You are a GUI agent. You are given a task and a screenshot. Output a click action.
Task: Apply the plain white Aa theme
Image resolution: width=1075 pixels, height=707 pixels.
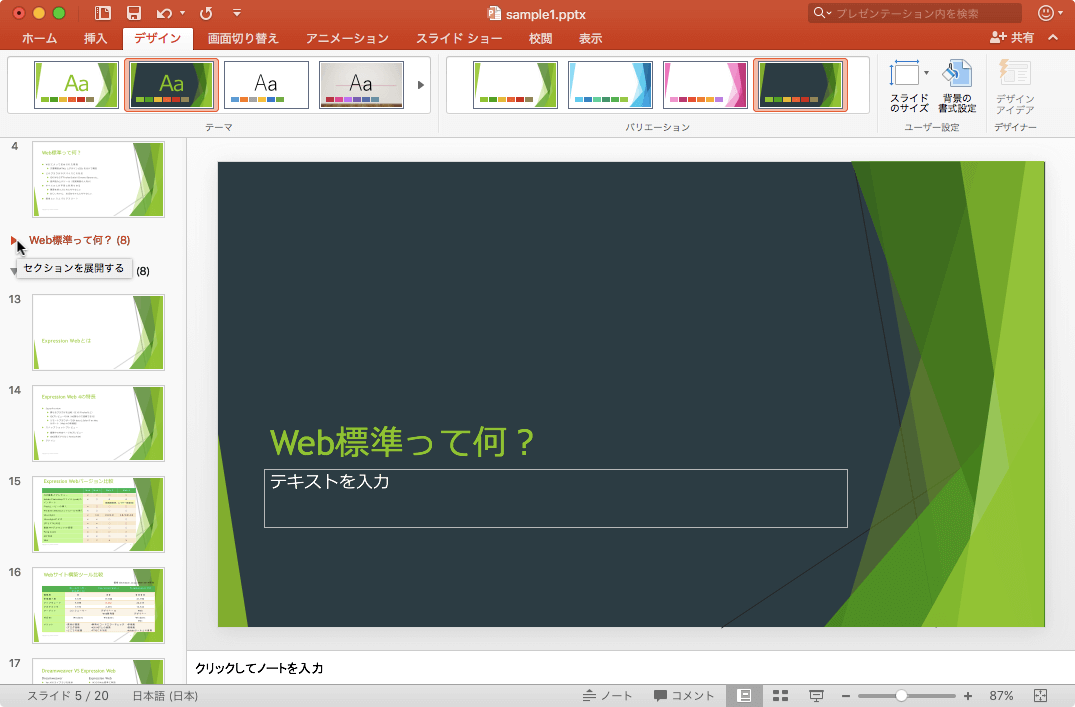[266, 85]
